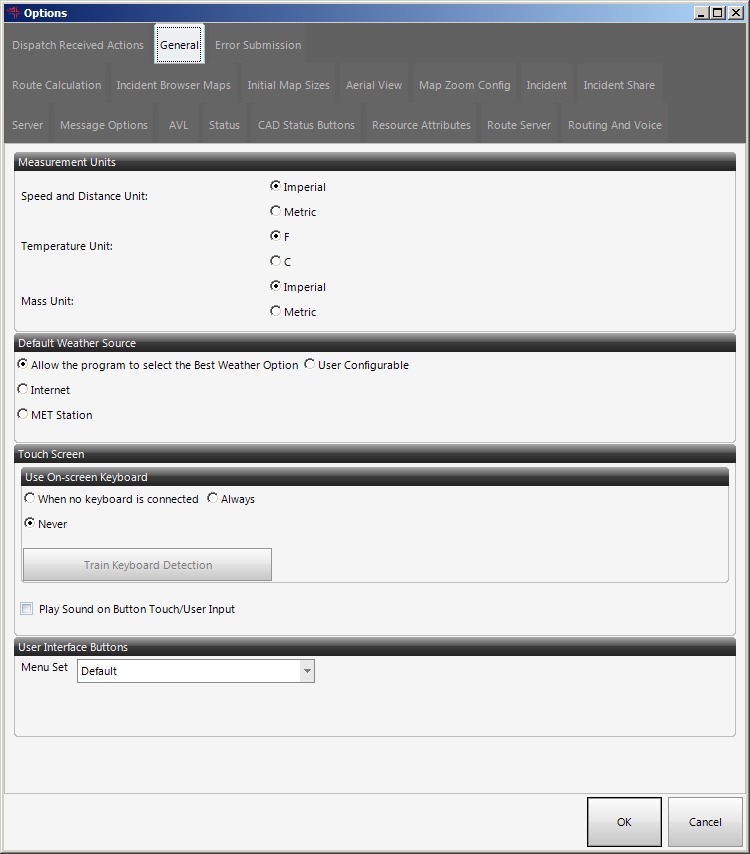Click Cancel to discard changes
This screenshot has width=750, height=854.
pyautogui.click(x=705, y=822)
